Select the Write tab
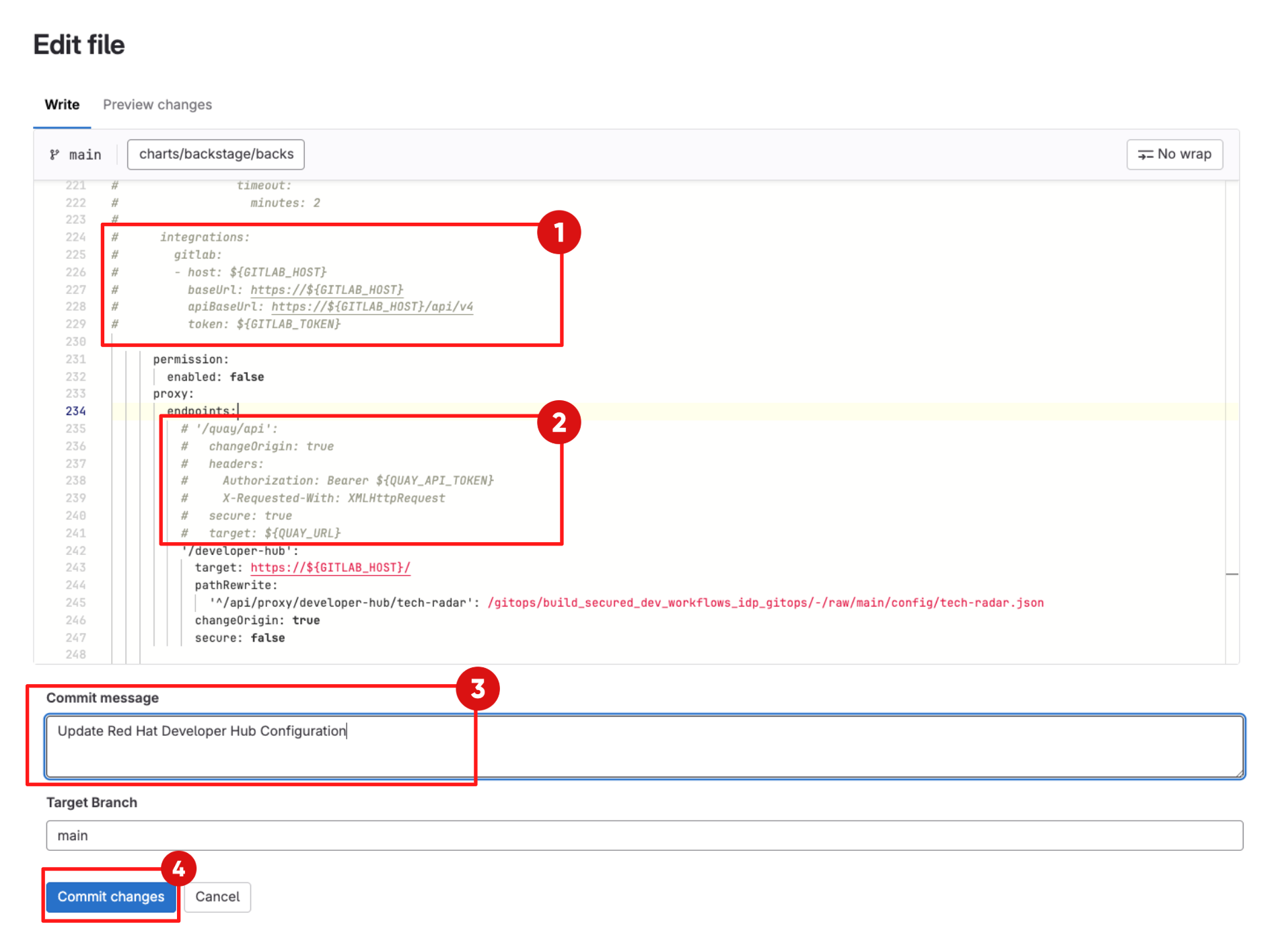 point(61,104)
